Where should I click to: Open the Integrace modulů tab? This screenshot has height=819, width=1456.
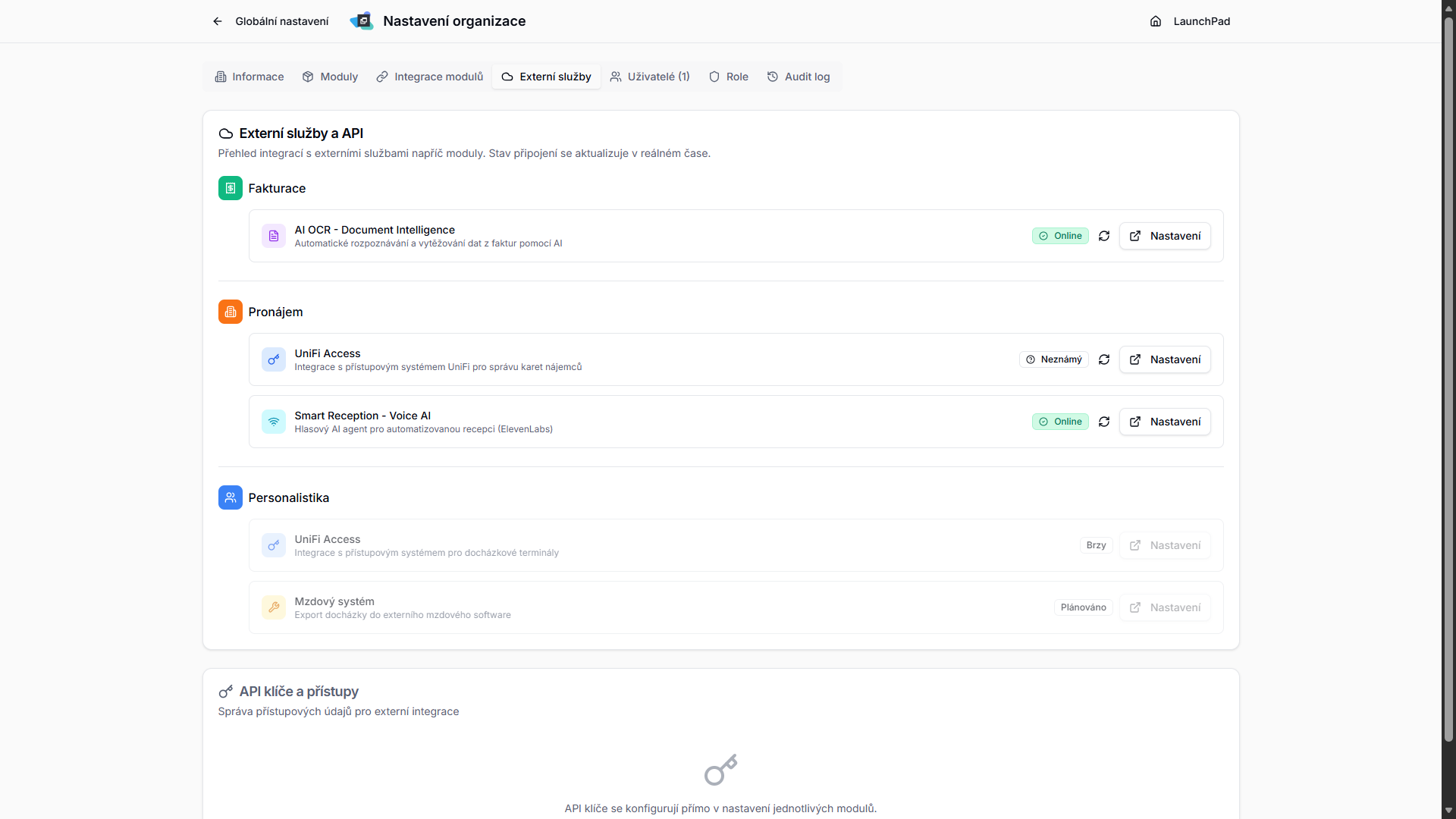tap(430, 77)
